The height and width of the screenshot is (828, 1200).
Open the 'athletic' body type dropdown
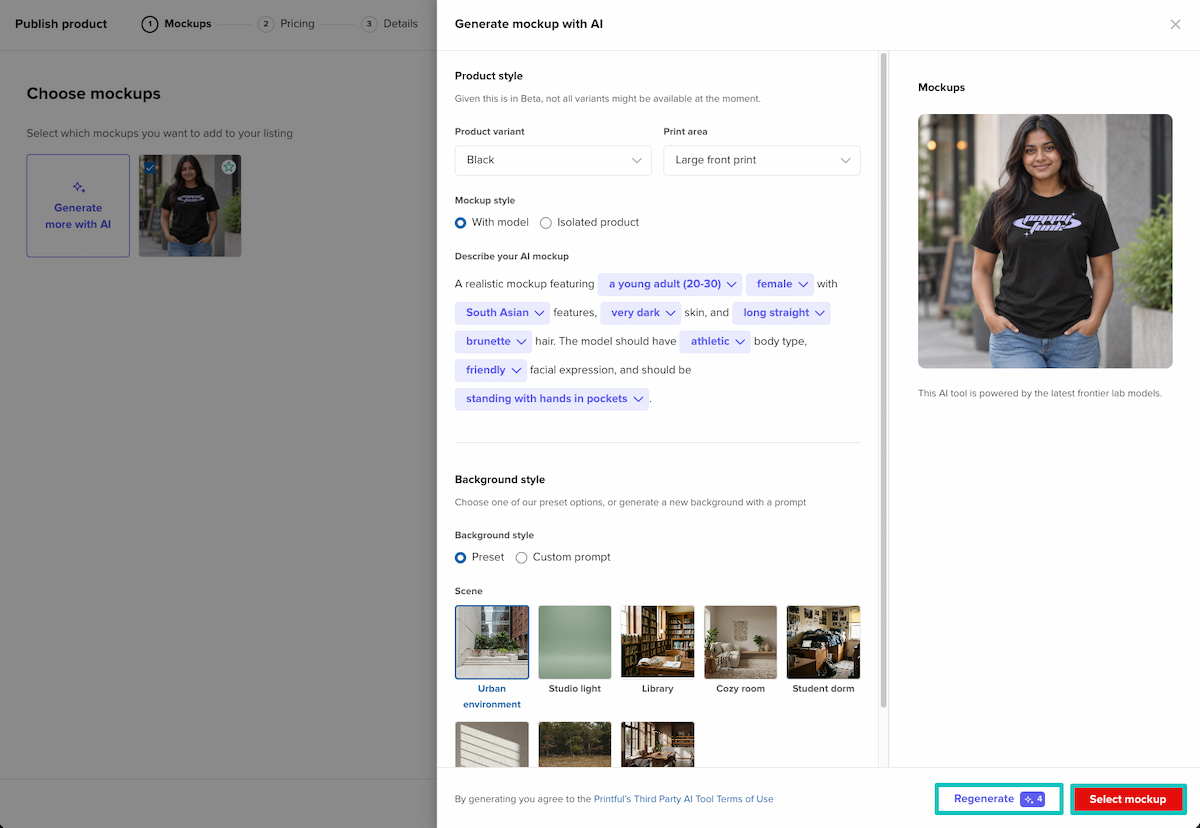tap(715, 342)
